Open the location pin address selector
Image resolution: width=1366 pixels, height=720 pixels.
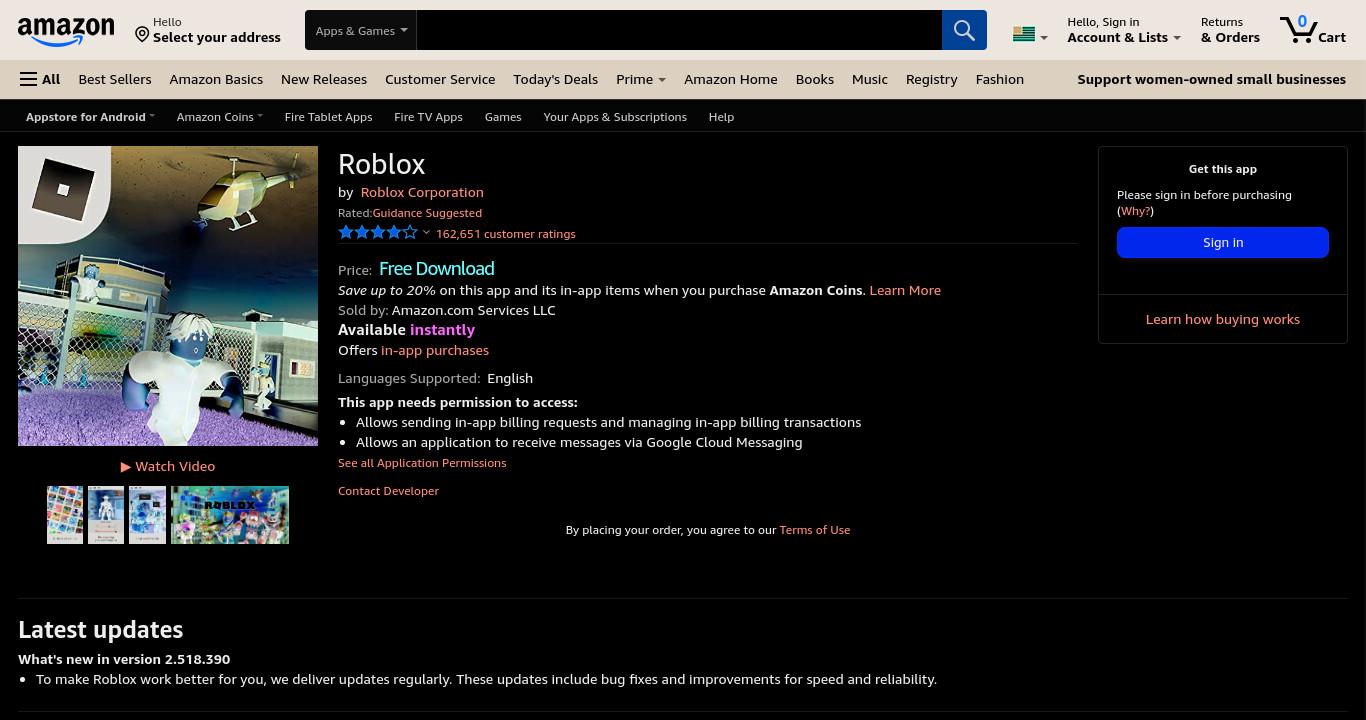coord(208,30)
